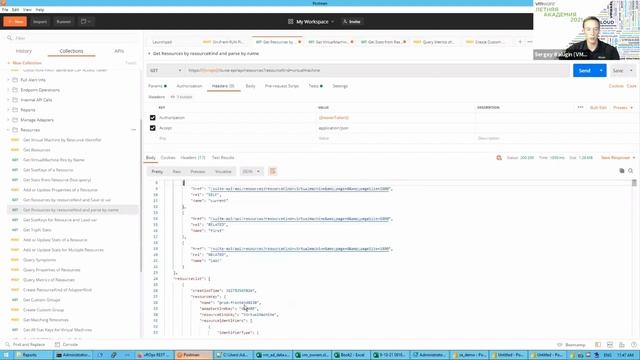Viewport: 640px width, 360px height.
Task: Open headers table column options ellipsis
Action: (580, 107)
